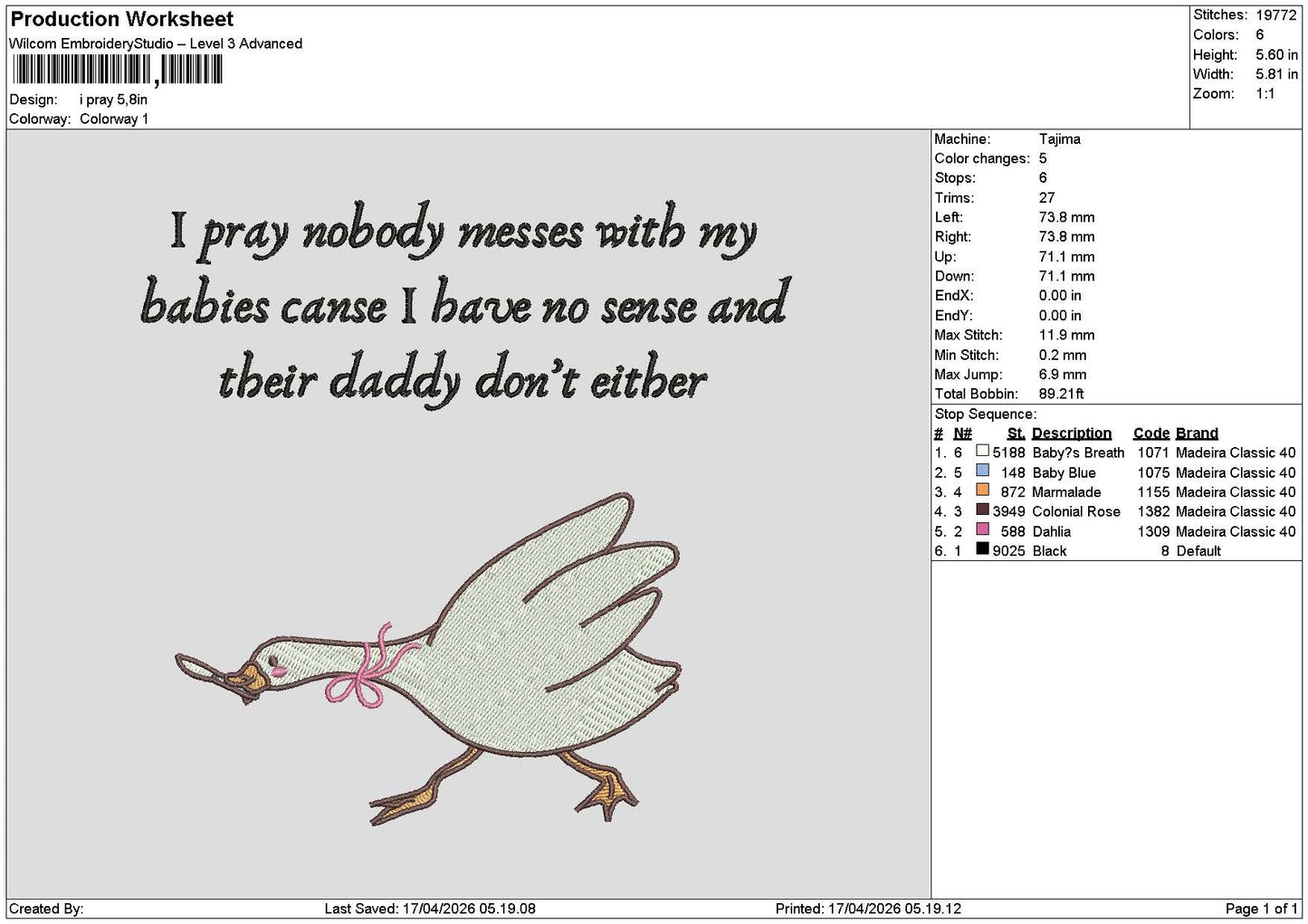1308x924 pixels.
Task: Click the 'Colorway 1' value
Action: (114, 119)
